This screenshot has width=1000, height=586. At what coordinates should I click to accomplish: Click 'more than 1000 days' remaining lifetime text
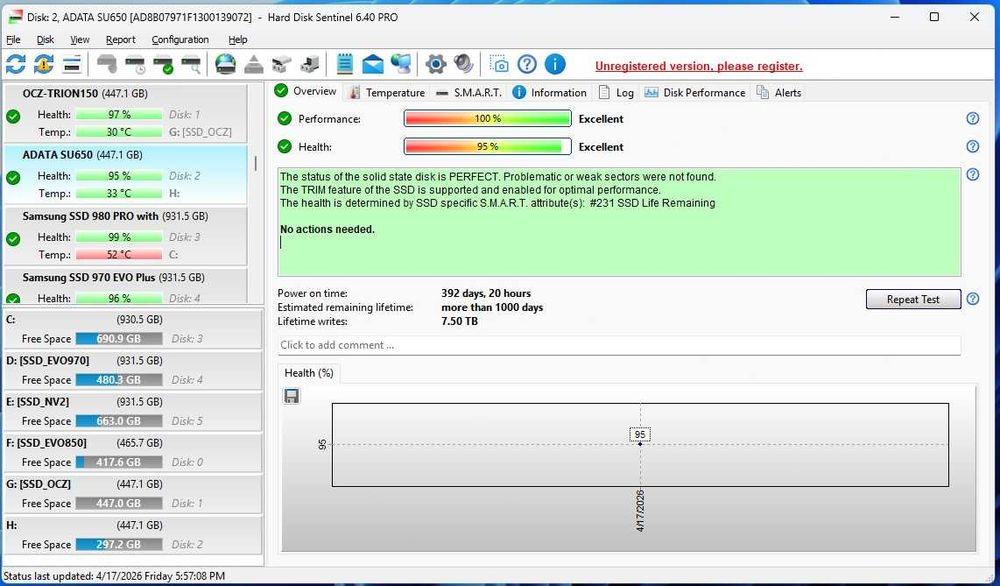[492, 307]
